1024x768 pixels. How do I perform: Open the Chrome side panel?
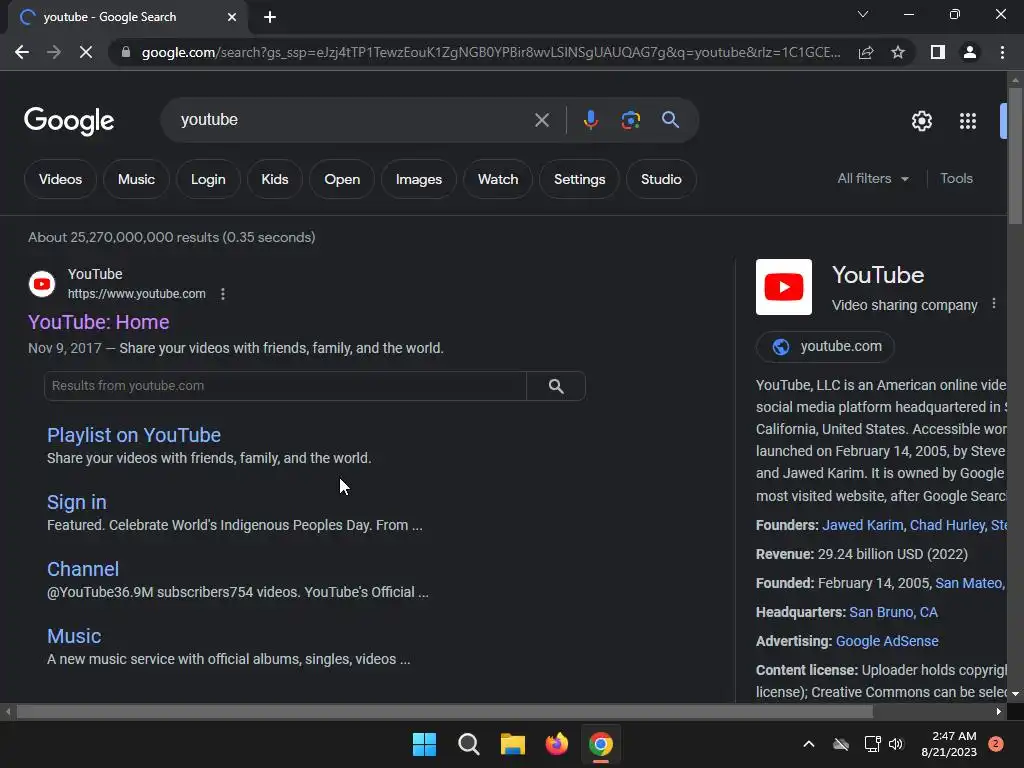[x=938, y=52]
